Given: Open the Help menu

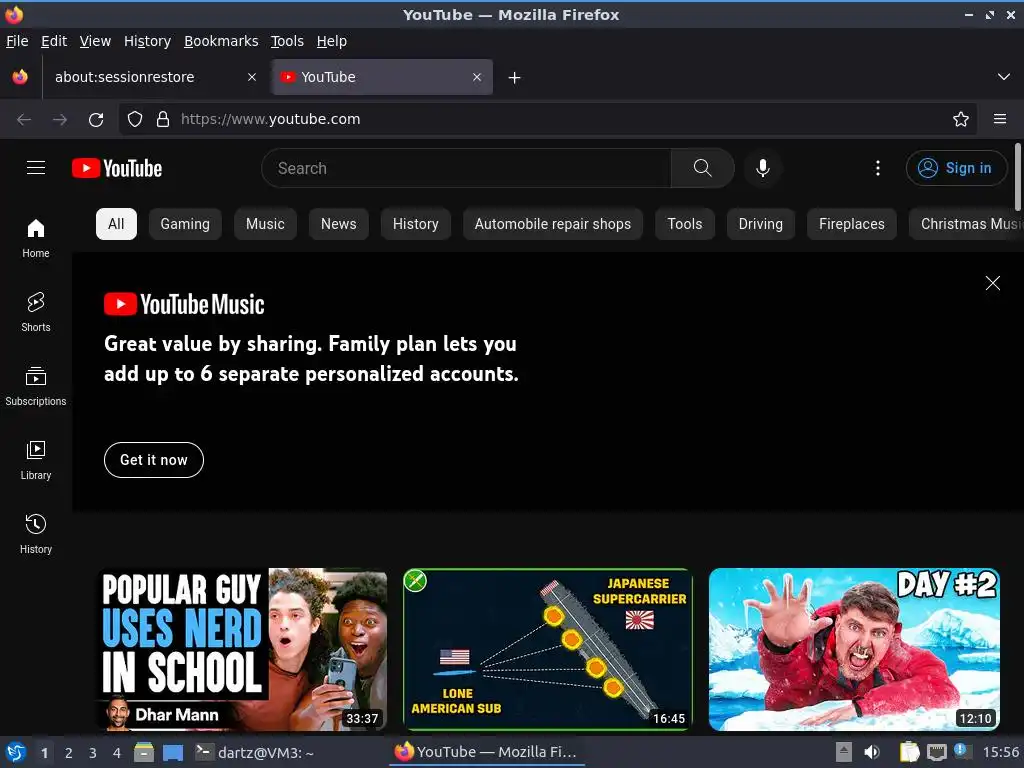Looking at the screenshot, I should click(332, 41).
